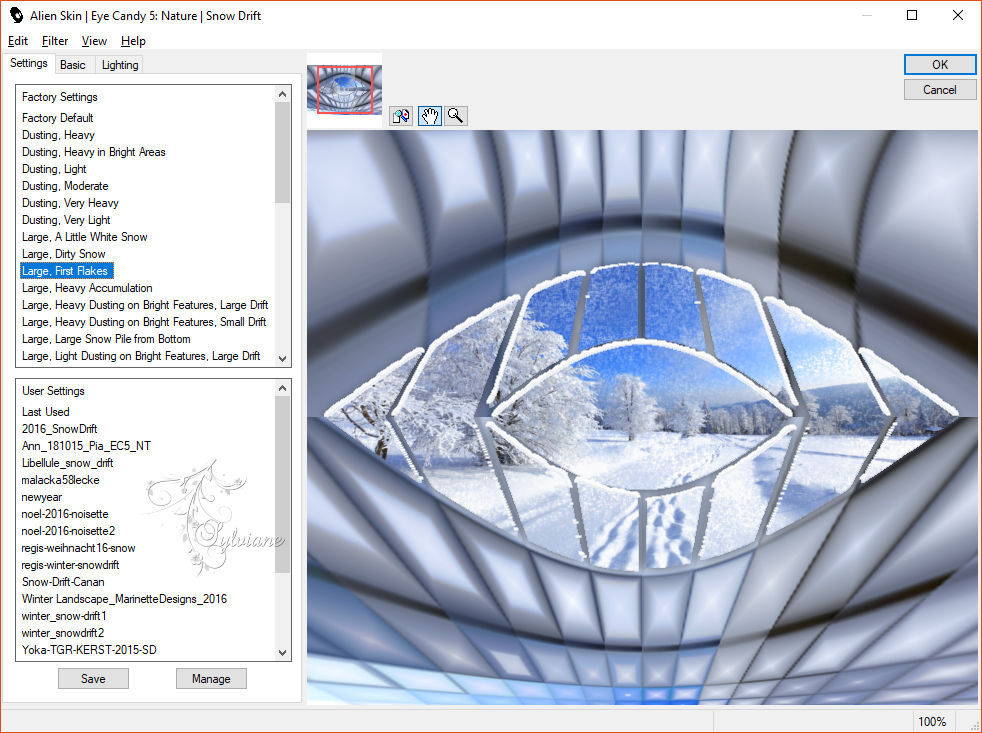Select the magnifier zoom tool

(x=456, y=116)
